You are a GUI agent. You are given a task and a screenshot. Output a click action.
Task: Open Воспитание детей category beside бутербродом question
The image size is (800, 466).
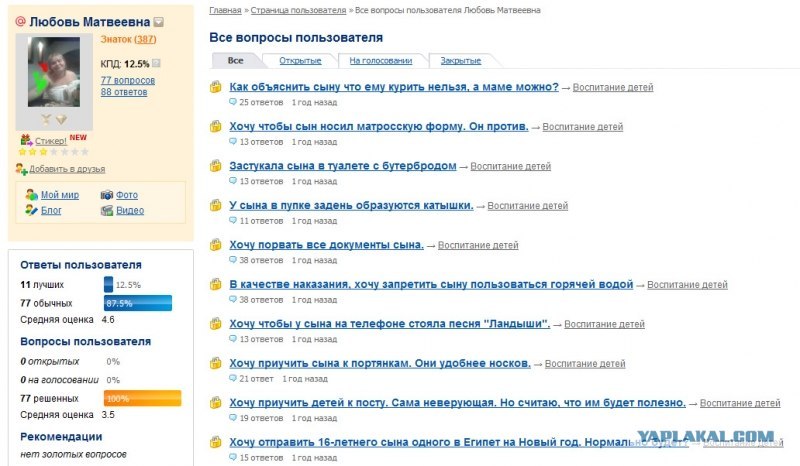coord(511,166)
